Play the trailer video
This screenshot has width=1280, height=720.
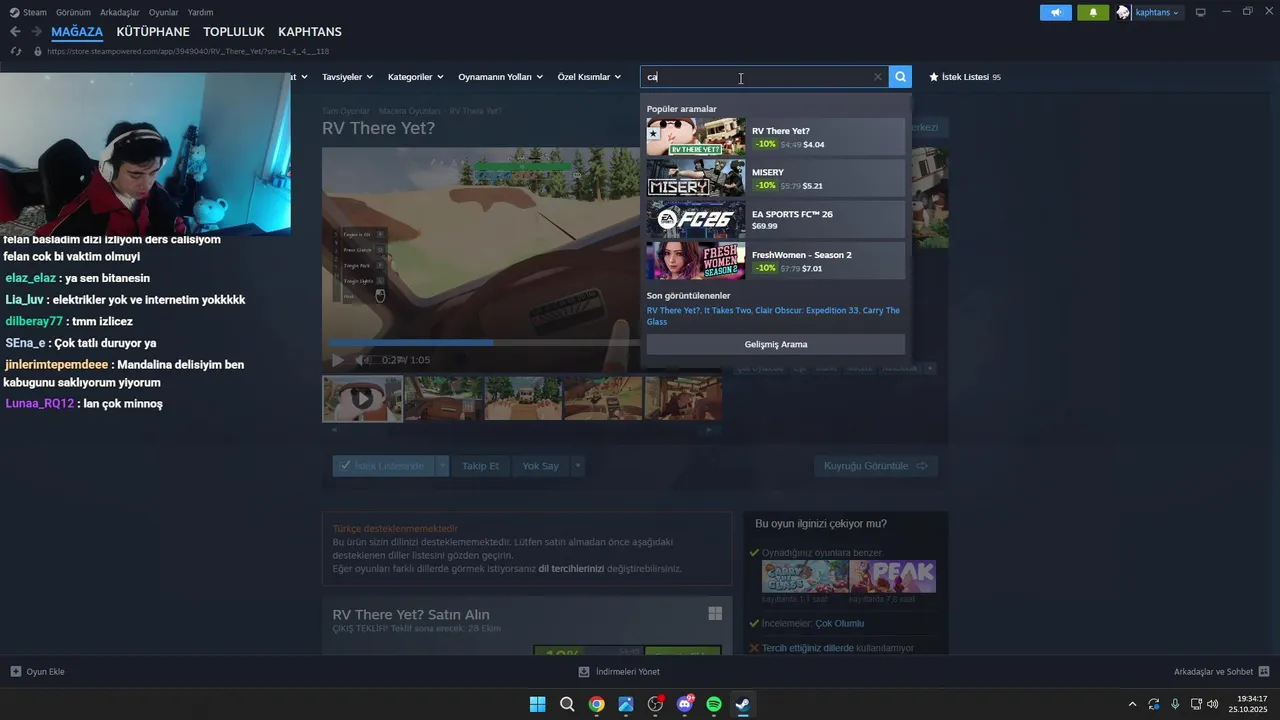[x=338, y=360]
